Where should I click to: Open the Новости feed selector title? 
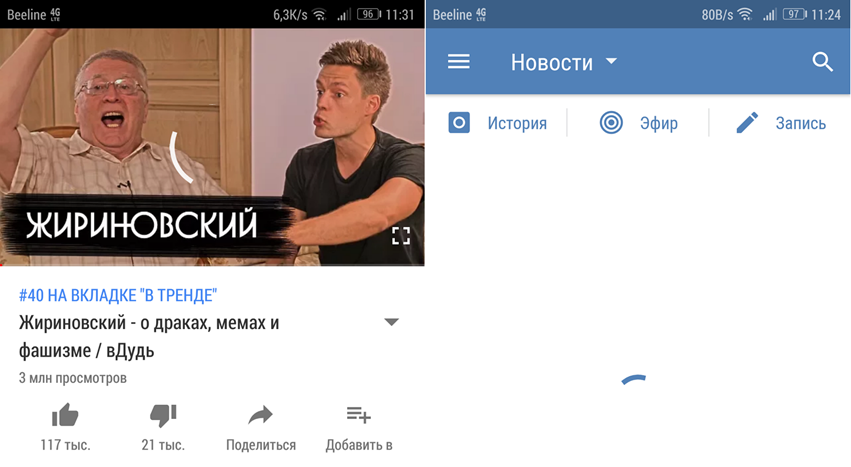(x=552, y=62)
